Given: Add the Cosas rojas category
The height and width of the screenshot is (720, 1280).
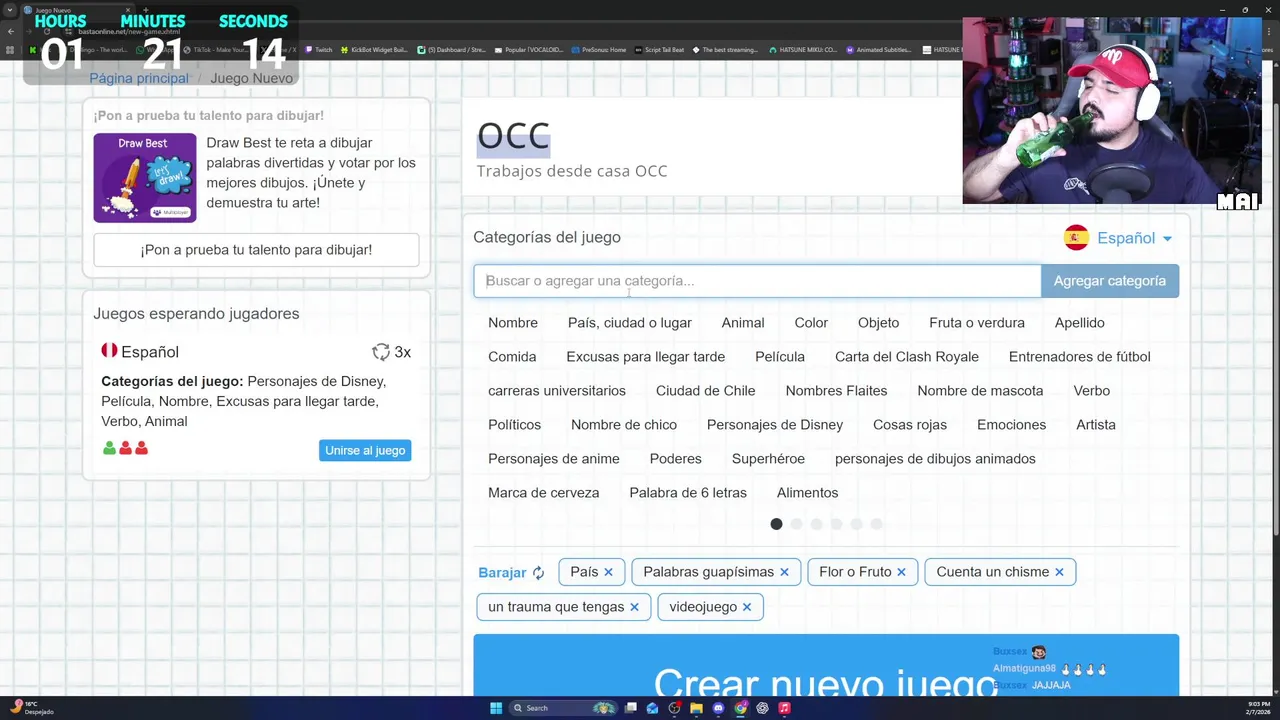Looking at the screenshot, I should pos(910,425).
